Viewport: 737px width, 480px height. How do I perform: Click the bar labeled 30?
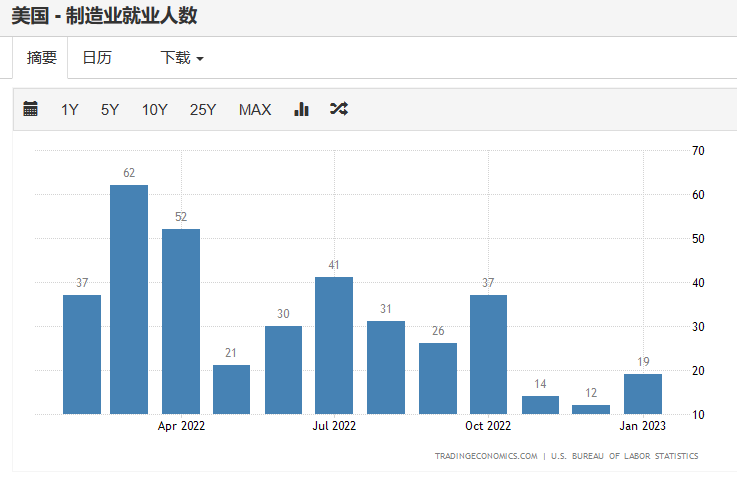(283, 370)
